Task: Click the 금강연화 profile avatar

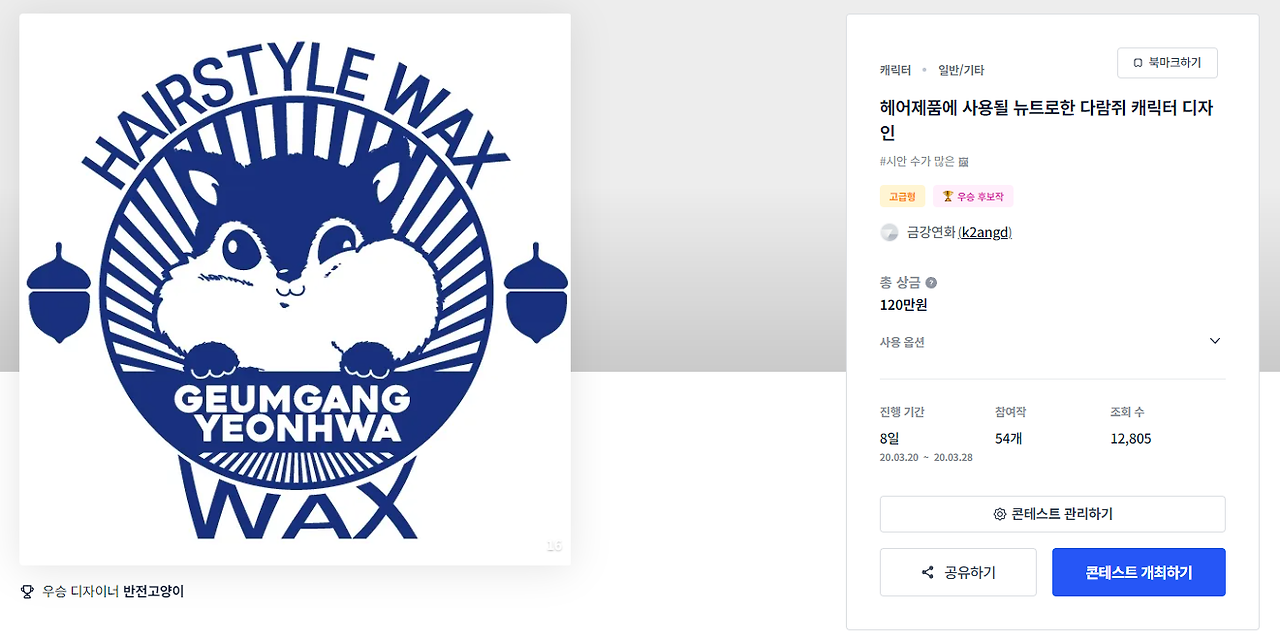Action: tap(889, 233)
